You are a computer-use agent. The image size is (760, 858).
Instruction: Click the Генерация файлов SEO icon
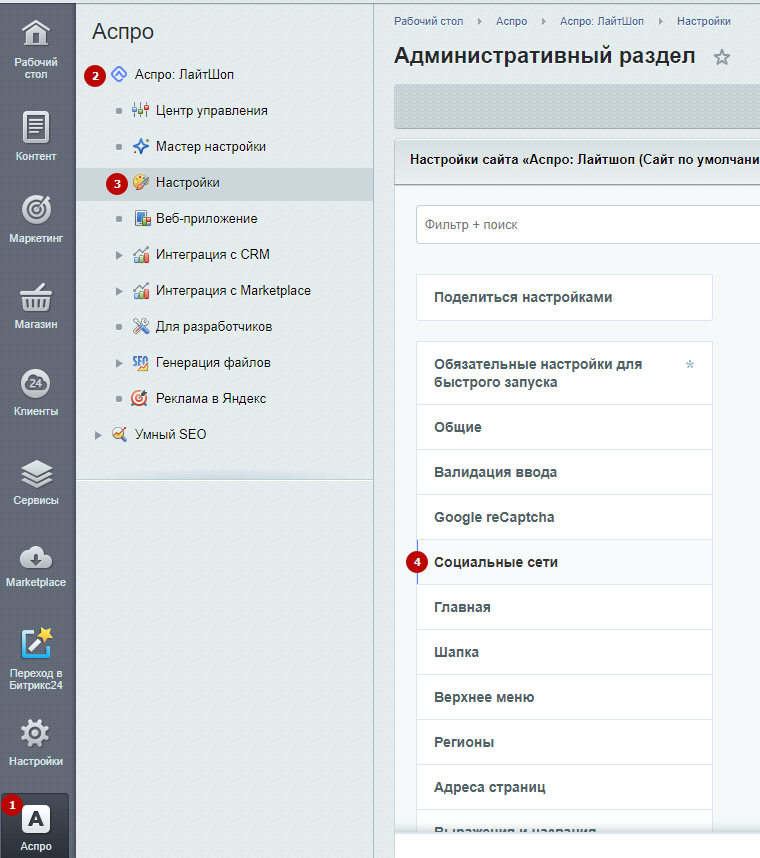(x=140, y=363)
